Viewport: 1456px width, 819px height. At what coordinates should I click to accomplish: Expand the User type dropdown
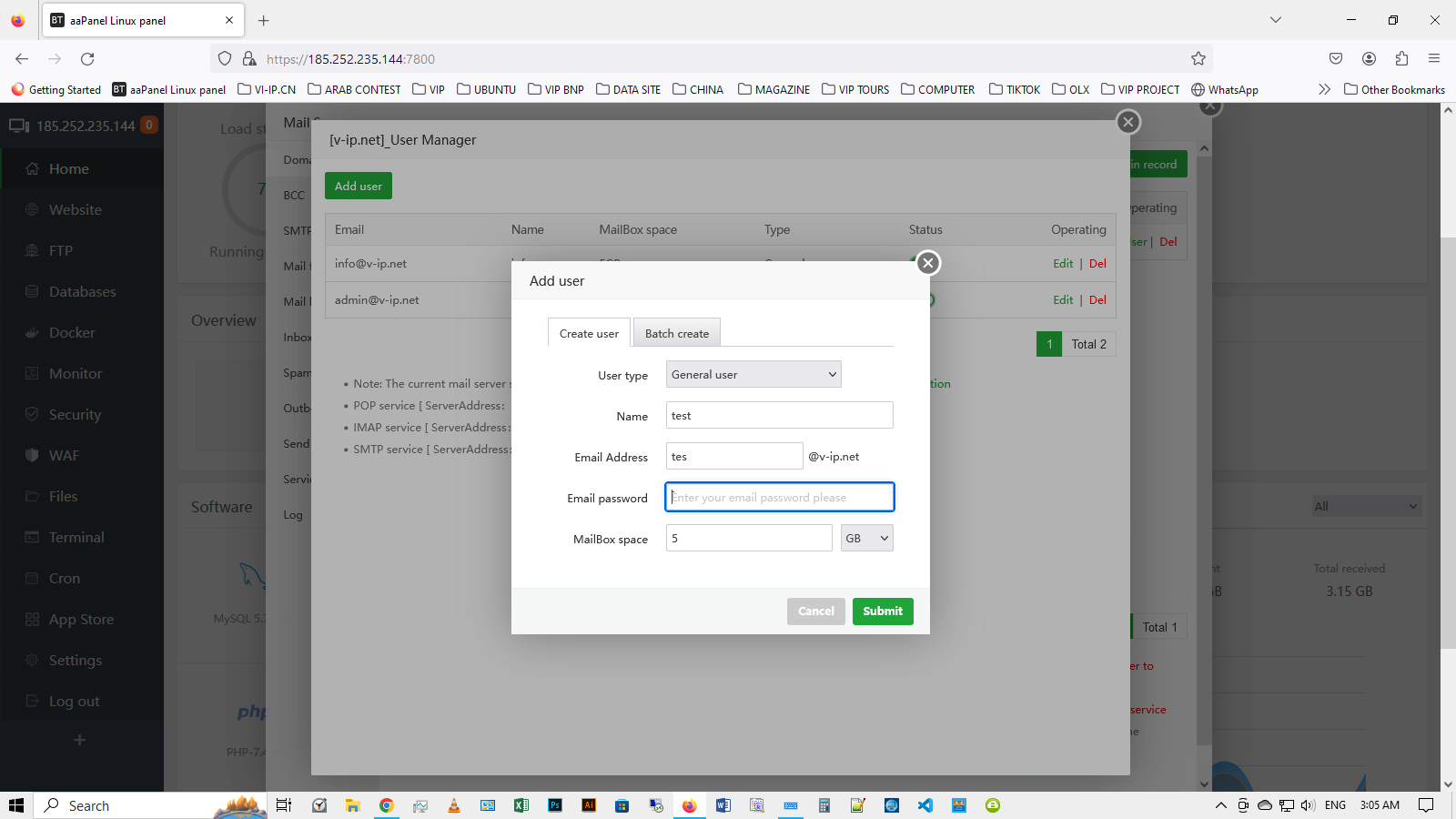tap(753, 375)
